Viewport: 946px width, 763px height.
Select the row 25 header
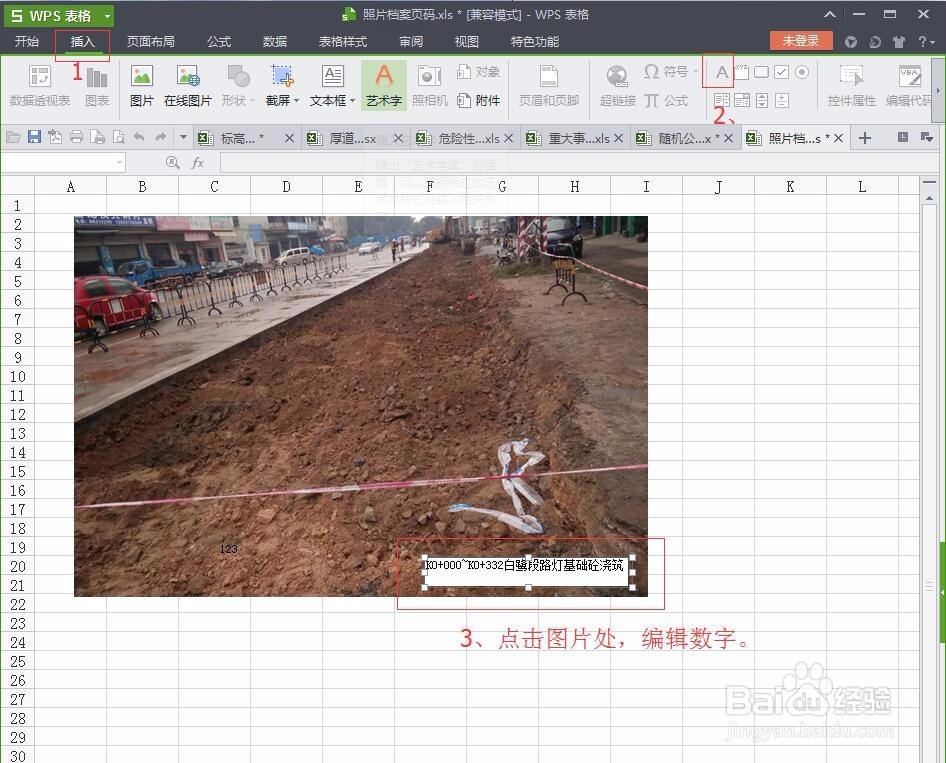(x=17, y=661)
